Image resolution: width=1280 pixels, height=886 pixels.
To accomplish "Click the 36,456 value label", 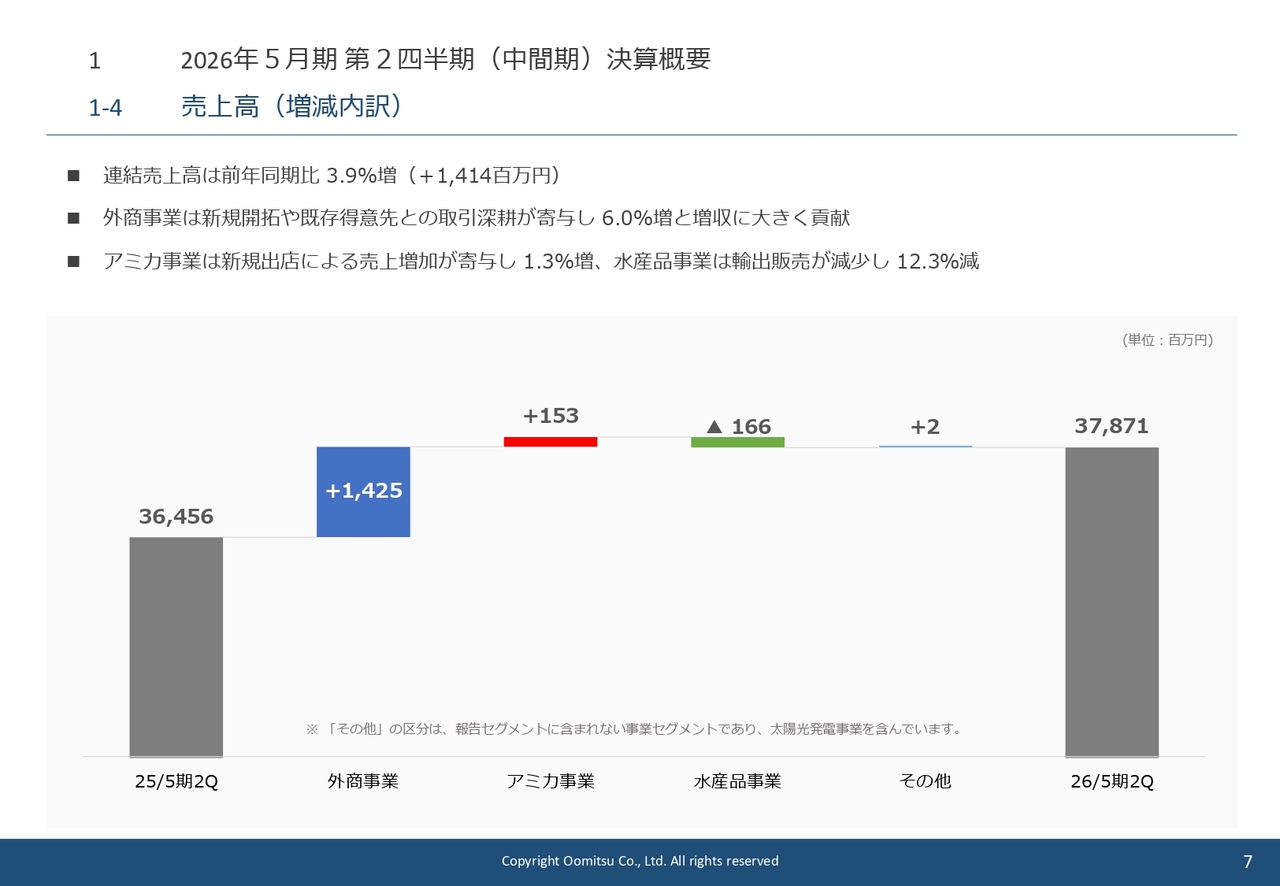I will tap(176, 516).
